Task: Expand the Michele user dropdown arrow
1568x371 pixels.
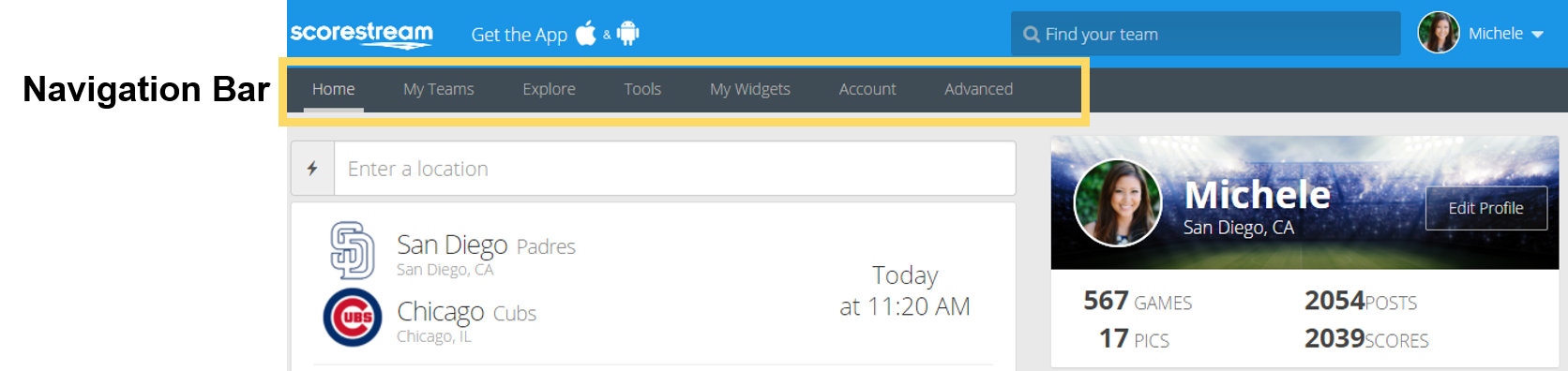Action: click(x=1537, y=35)
